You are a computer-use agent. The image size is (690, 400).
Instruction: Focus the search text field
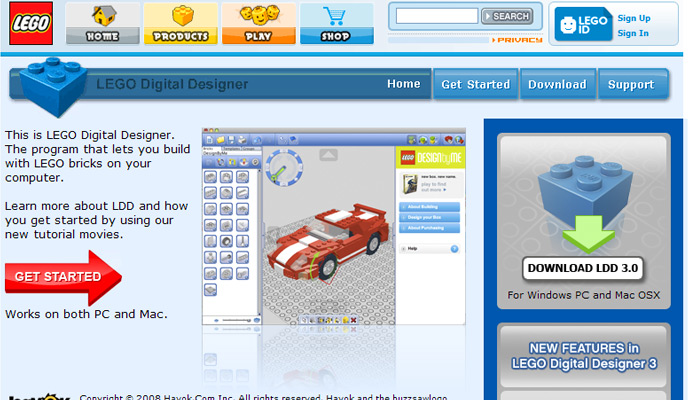[x=437, y=16]
